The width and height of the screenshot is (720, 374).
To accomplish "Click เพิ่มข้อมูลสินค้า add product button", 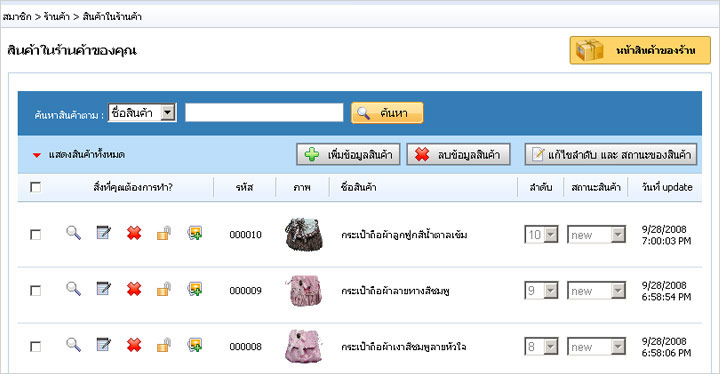I will click(x=348, y=154).
